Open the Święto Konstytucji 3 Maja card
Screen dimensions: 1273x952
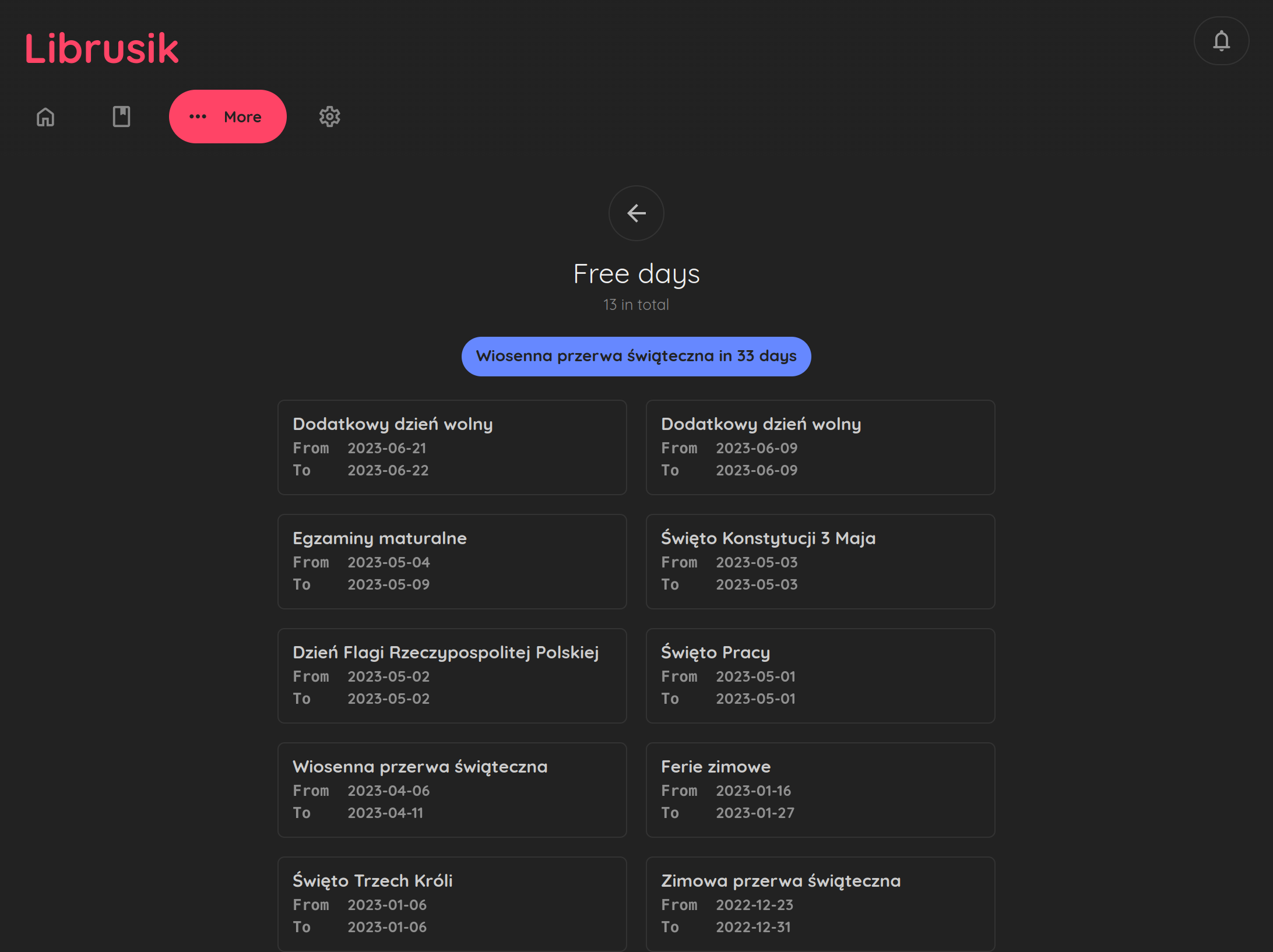(x=820, y=561)
